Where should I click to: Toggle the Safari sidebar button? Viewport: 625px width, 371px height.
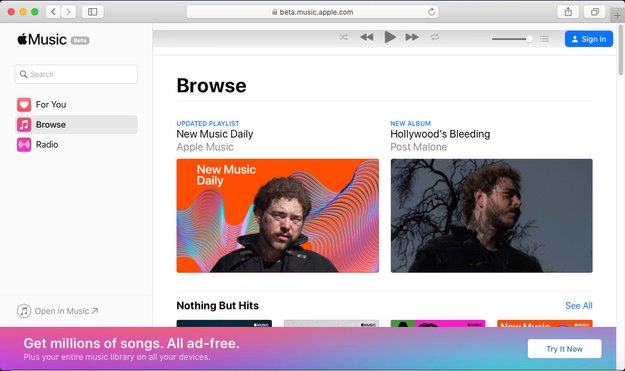(92, 12)
